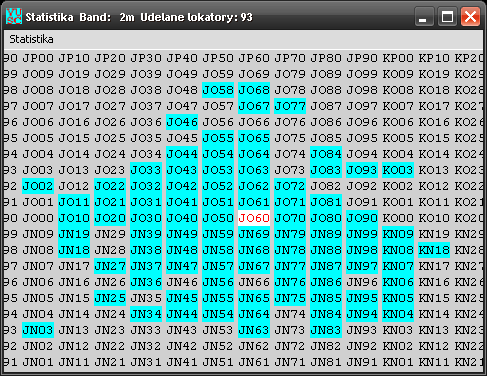Click locator cell JO37
Viewport: 487px width, 376px height.
pos(146,106)
